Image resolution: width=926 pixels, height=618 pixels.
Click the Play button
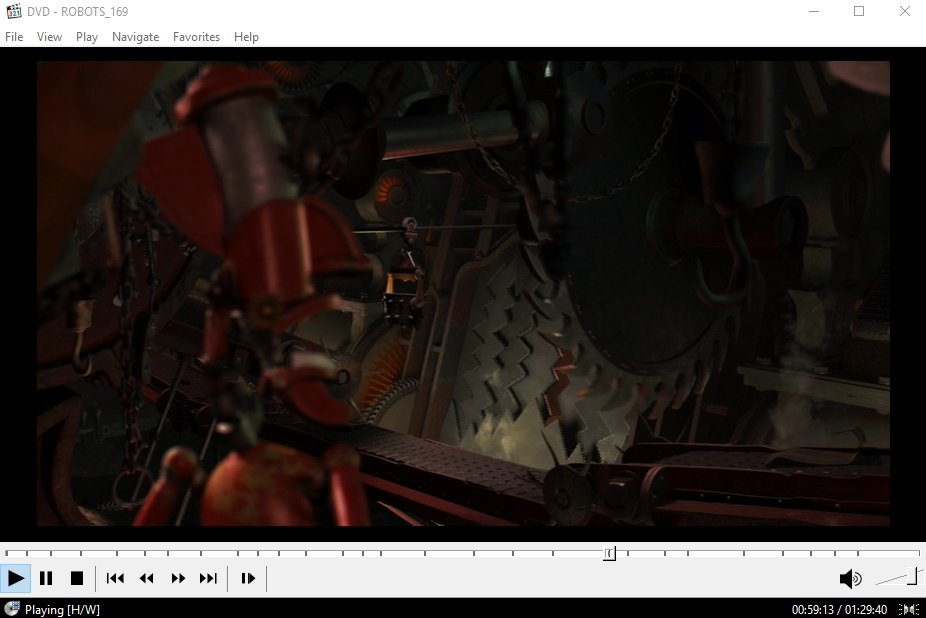(16, 578)
